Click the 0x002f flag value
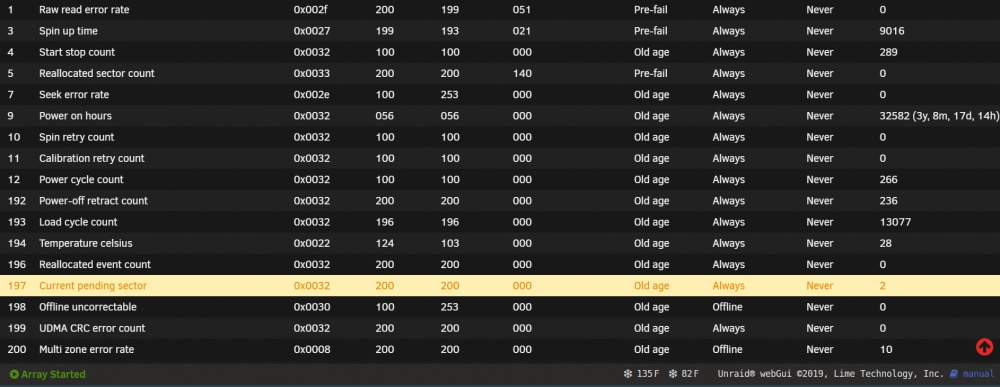The height and width of the screenshot is (387, 1000). (311, 10)
